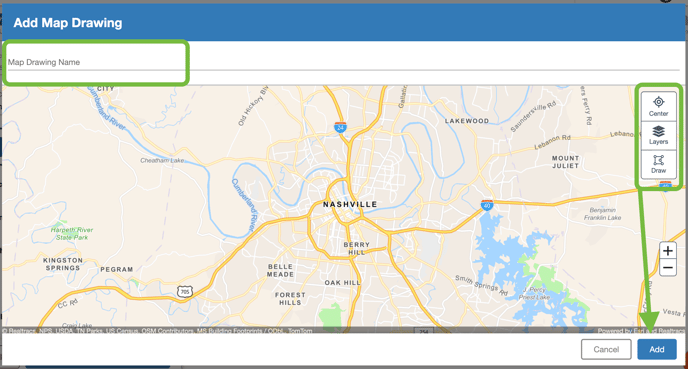This screenshot has height=369, width=688.
Task: Click the Belle Meade area label
Action: pyautogui.click(x=280, y=270)
